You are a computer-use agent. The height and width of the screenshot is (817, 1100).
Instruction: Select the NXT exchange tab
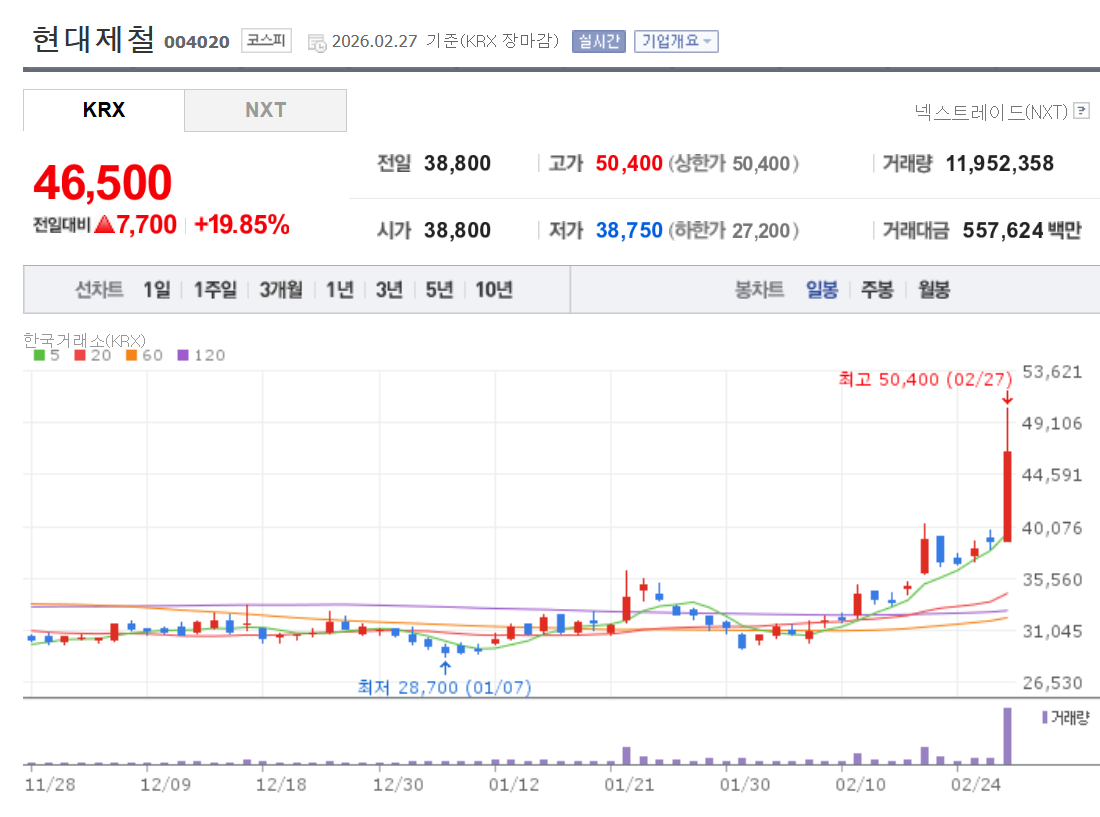[264, 111]
